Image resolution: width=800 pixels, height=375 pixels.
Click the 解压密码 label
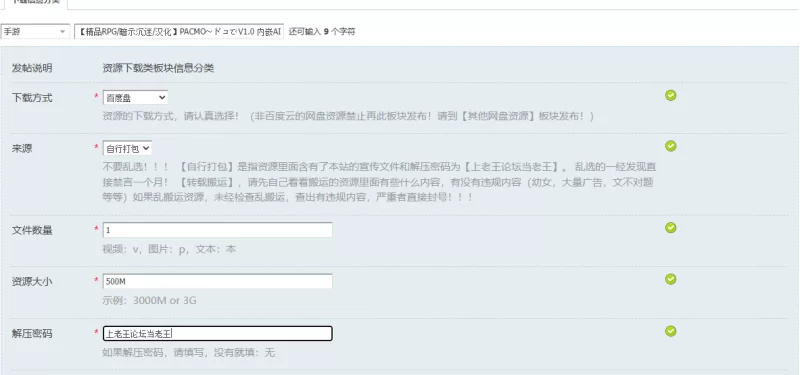coord(32,334)
